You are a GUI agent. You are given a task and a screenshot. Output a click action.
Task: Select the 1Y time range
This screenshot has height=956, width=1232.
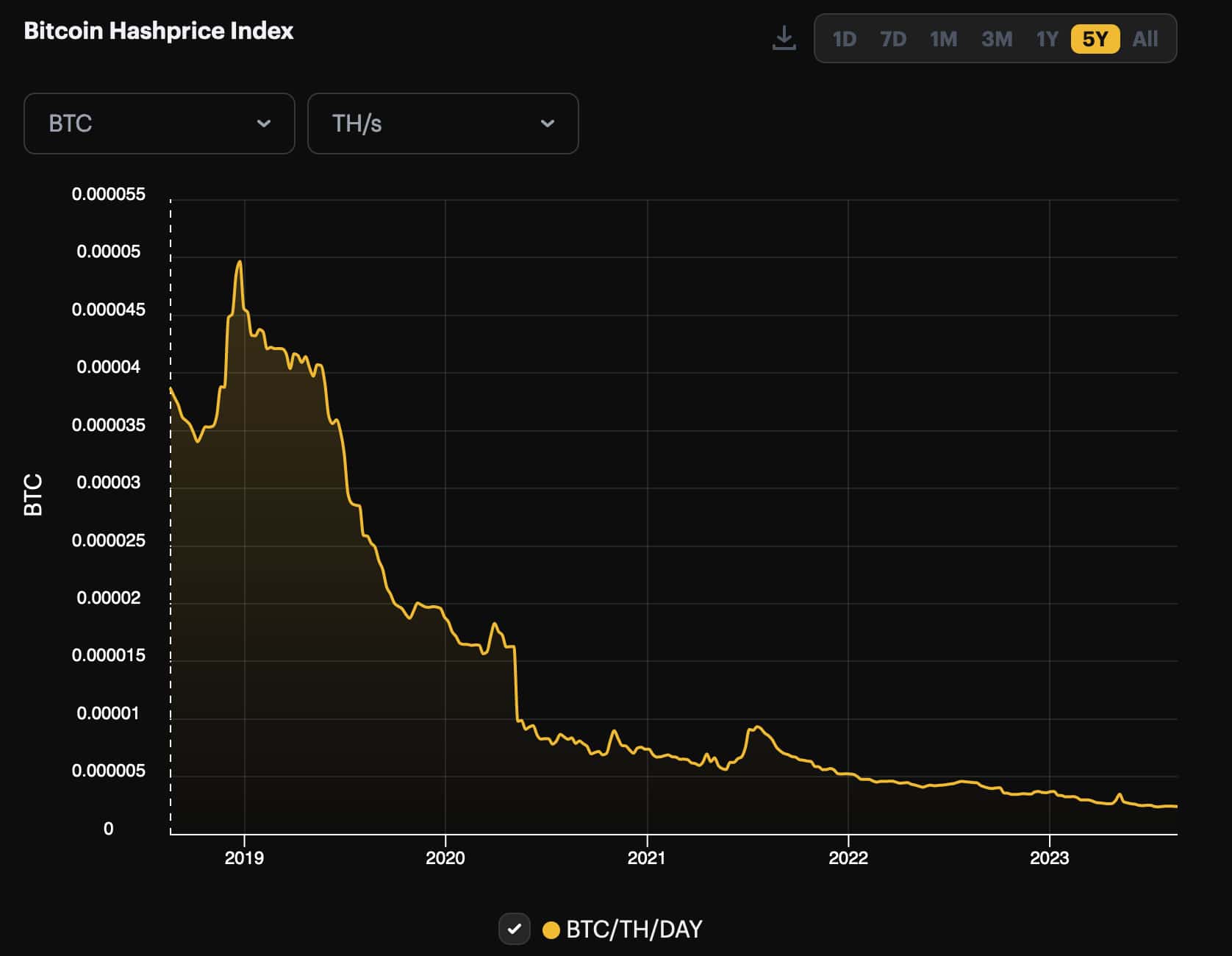pos(1047,40)
